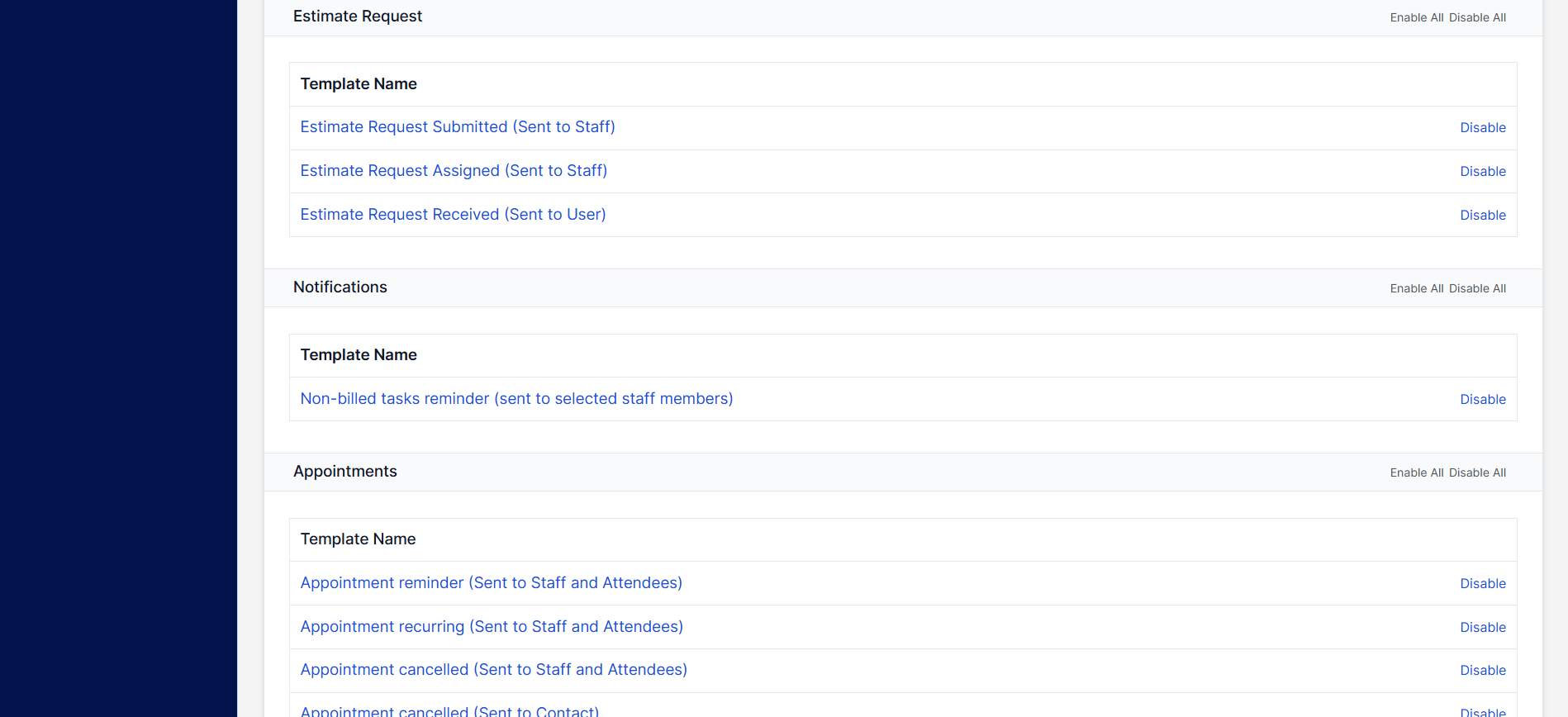
Task: Open Appointment cancelled (Sent to Contact) template
Action: 449,711
